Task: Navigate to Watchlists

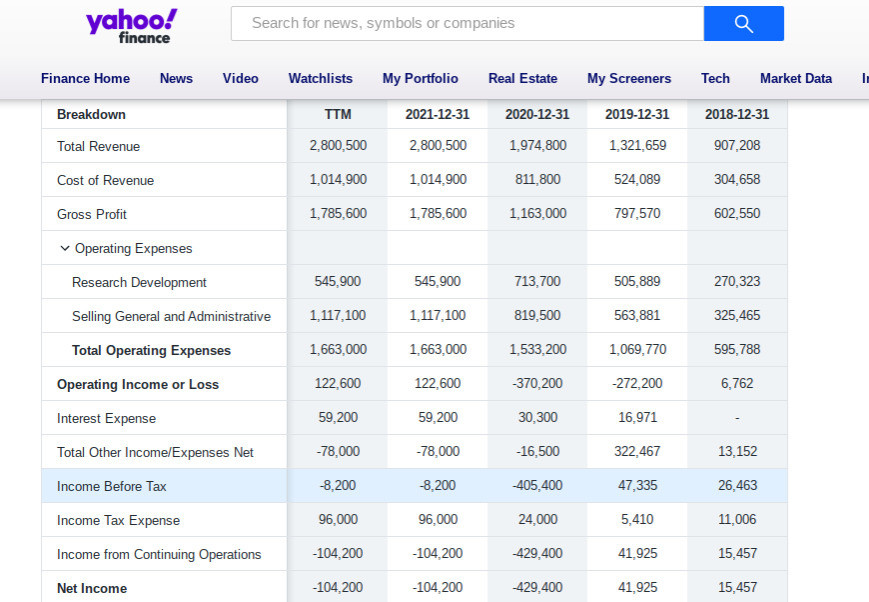Action: (320, 78)
